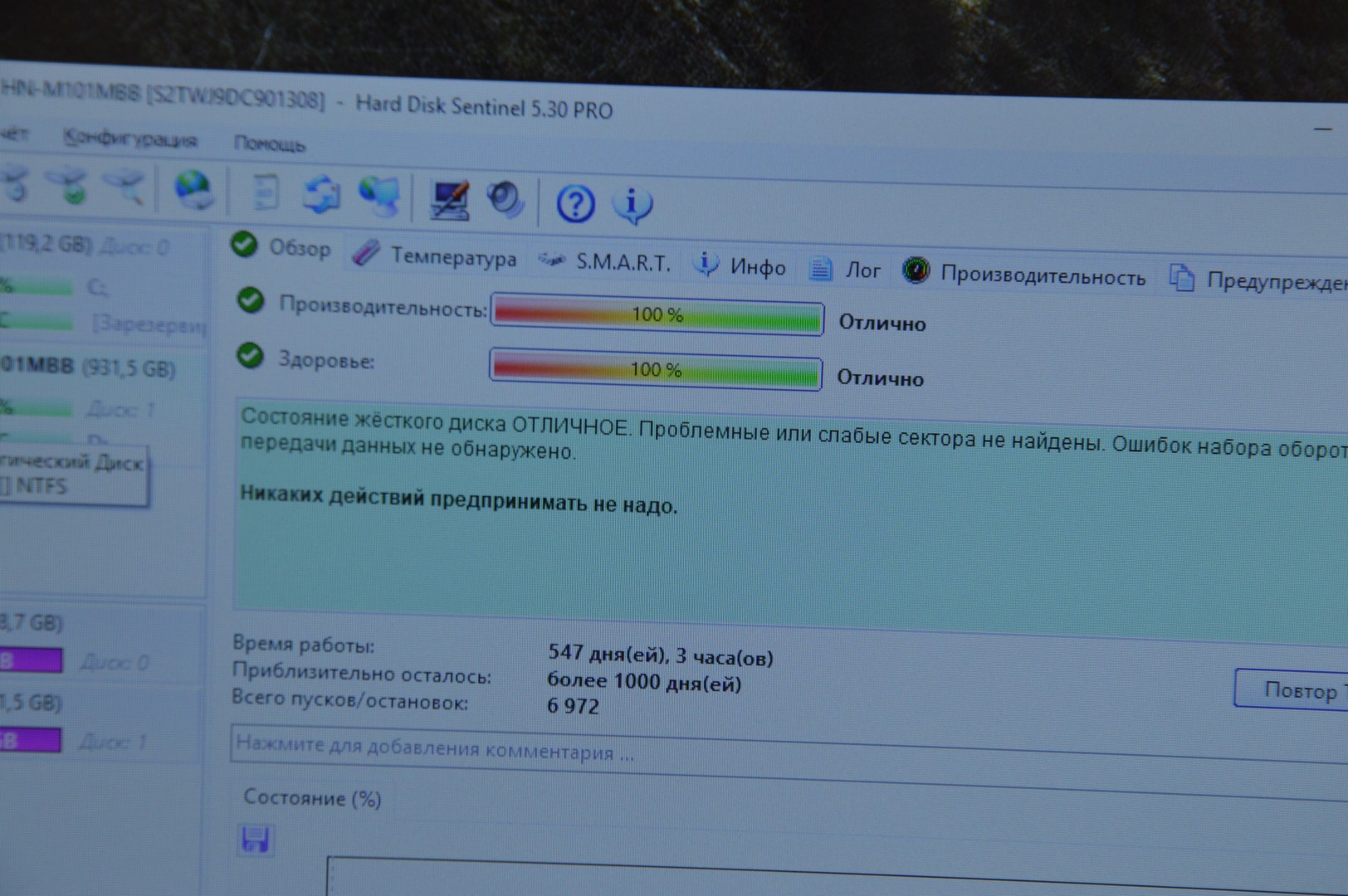The width and height of the screenshot is (1348, 896).
Task: Click the blue question mark help icon
Action: pyautogui.click(x=575, y=203)
